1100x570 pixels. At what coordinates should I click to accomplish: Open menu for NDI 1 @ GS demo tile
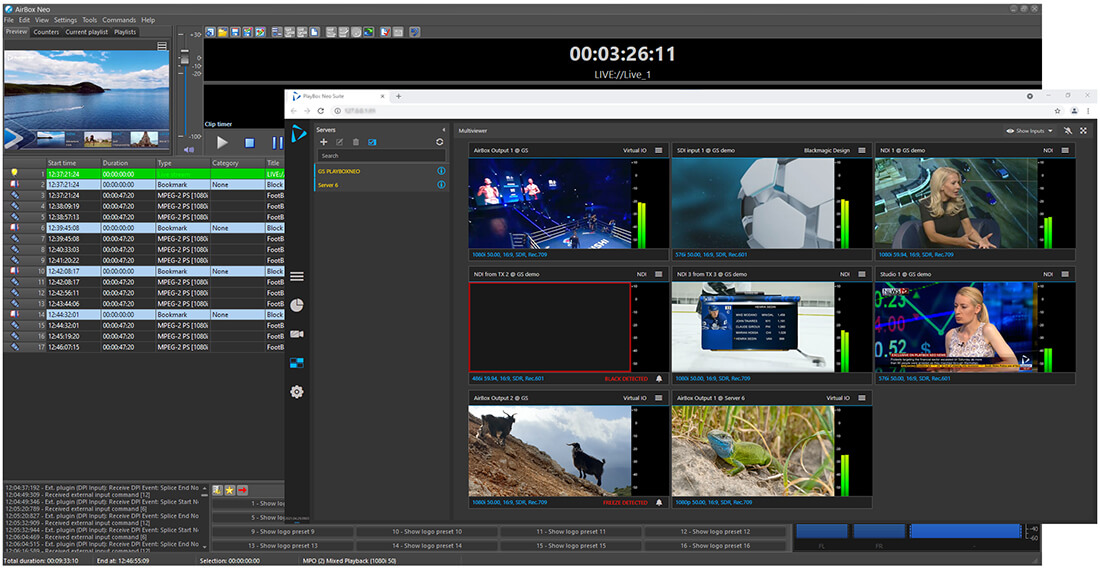1065,150
